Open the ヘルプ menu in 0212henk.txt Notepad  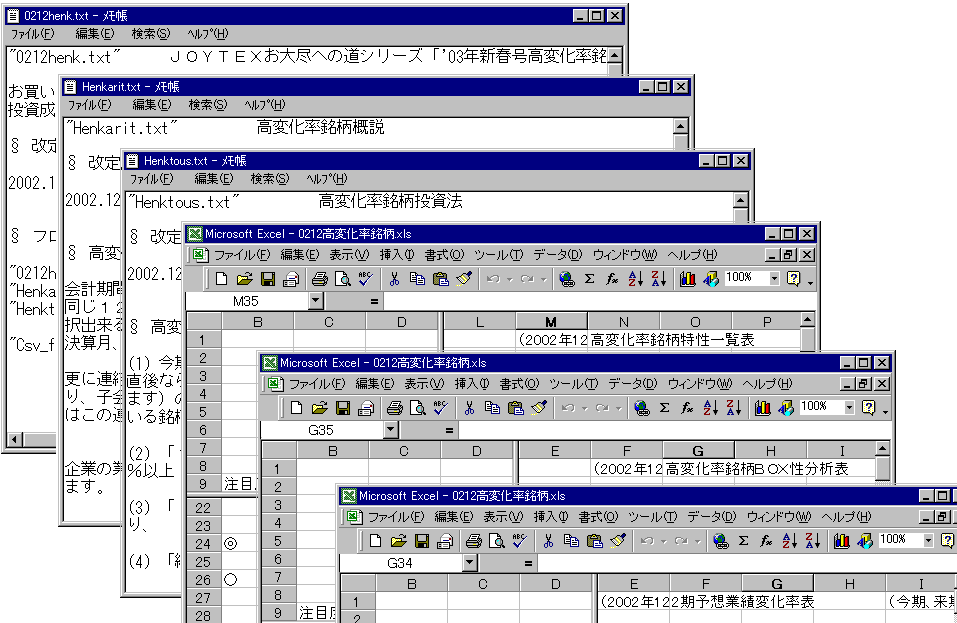(x=208, y=34)
